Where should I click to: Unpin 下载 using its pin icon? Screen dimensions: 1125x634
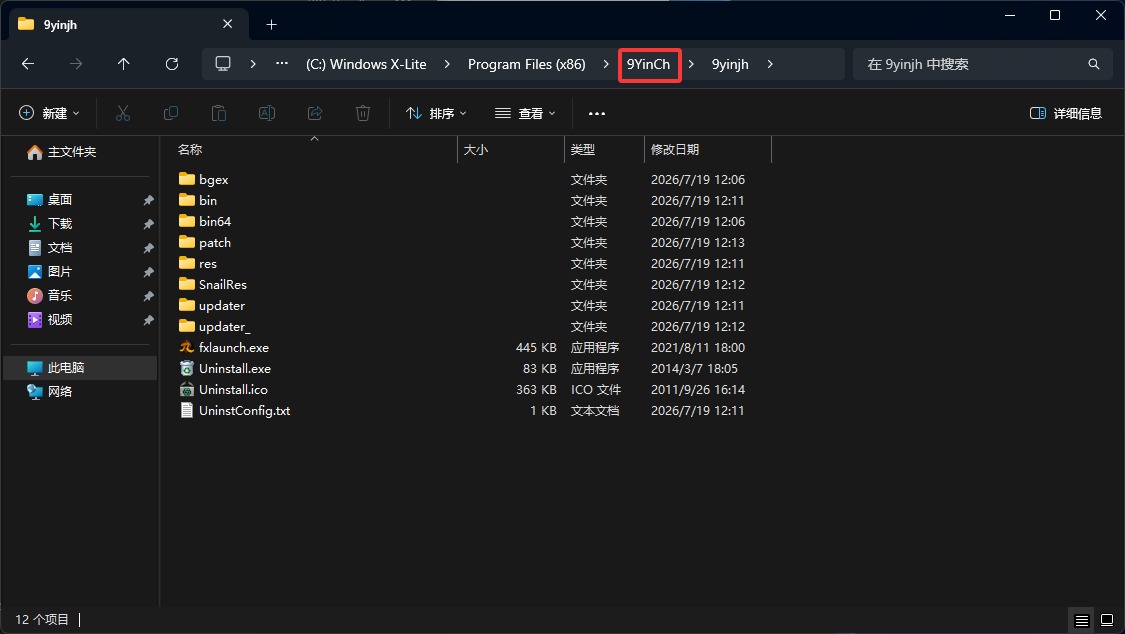(149, 224)
